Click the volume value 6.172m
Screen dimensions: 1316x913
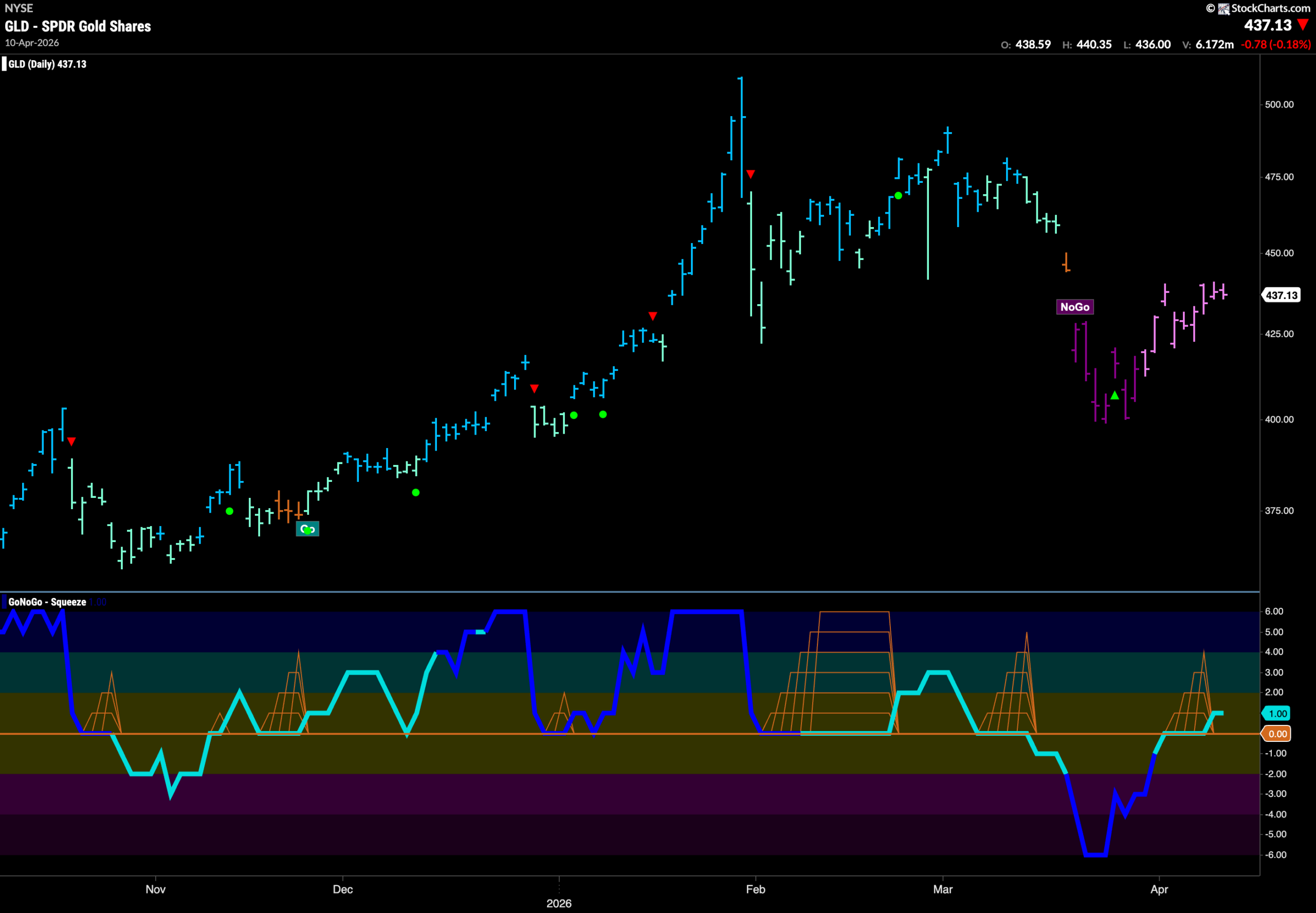[1215, 45]
